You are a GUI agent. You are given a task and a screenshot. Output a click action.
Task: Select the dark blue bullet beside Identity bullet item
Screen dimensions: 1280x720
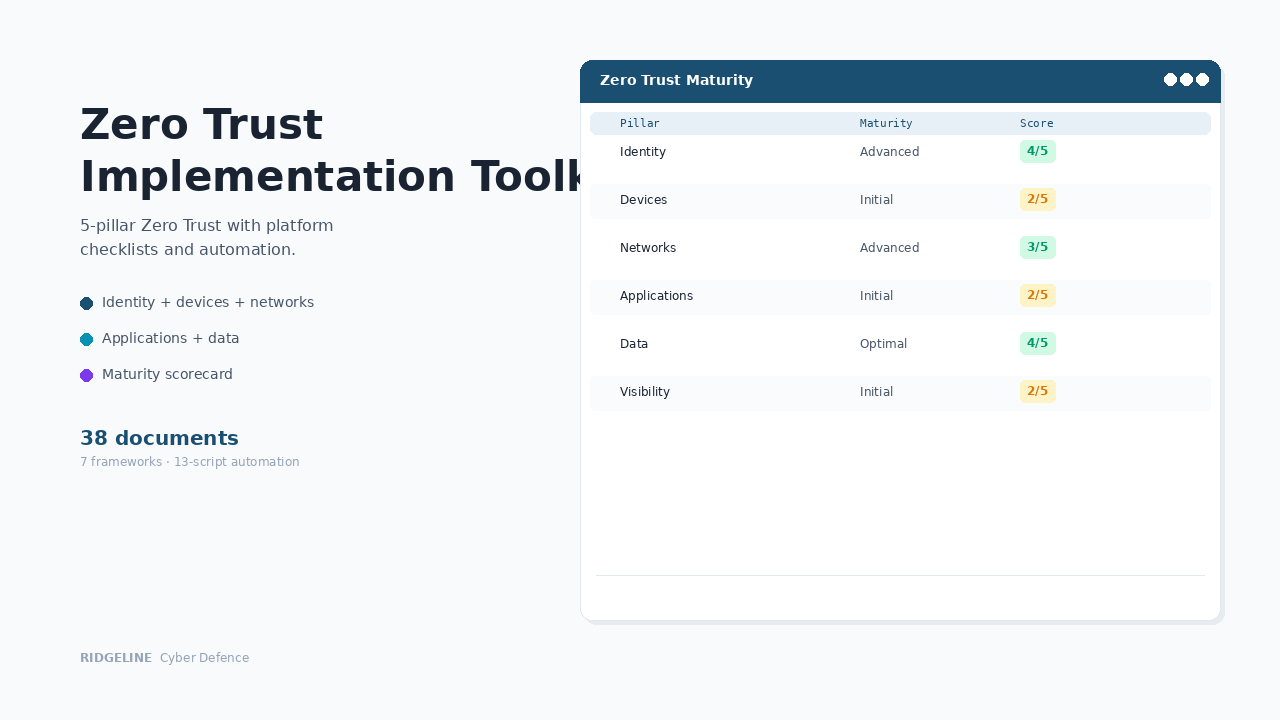coord(87,303)
